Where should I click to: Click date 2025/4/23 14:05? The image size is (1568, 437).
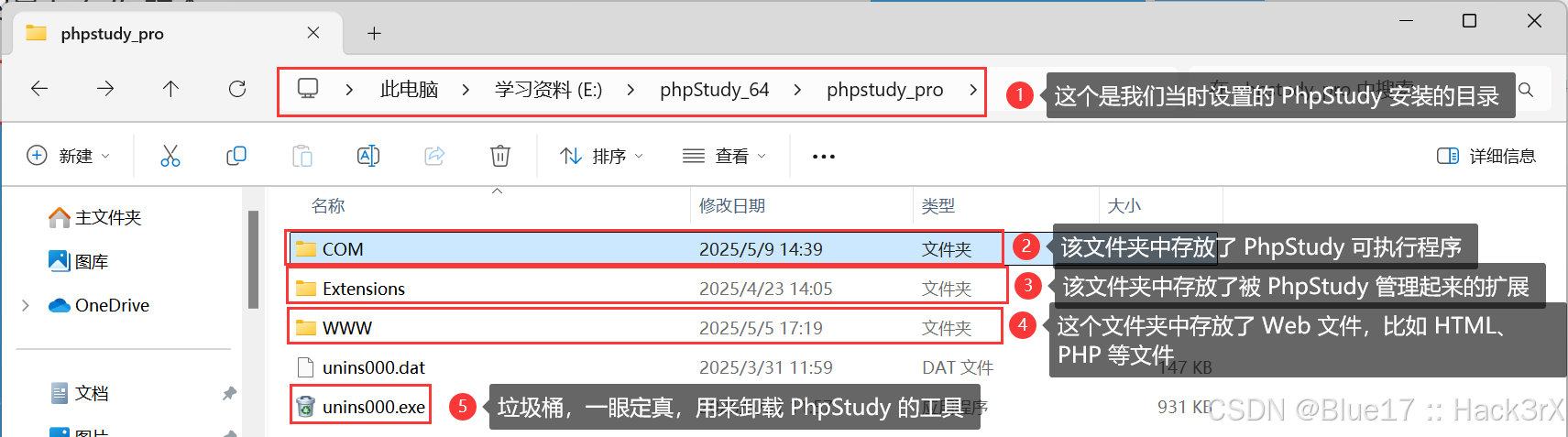(x=766, y=289)
